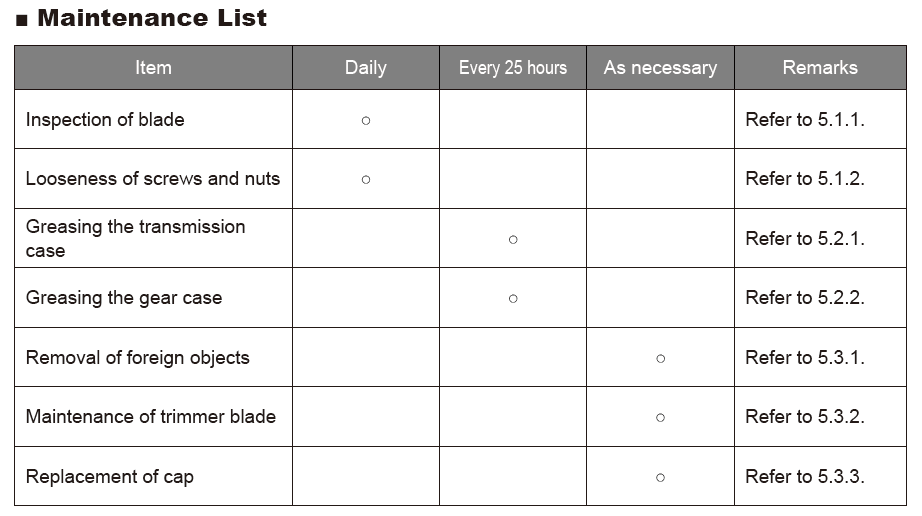Click the As necessary circle for trimmer blade maintenance

pyautogui.click(x=661, y=418)
